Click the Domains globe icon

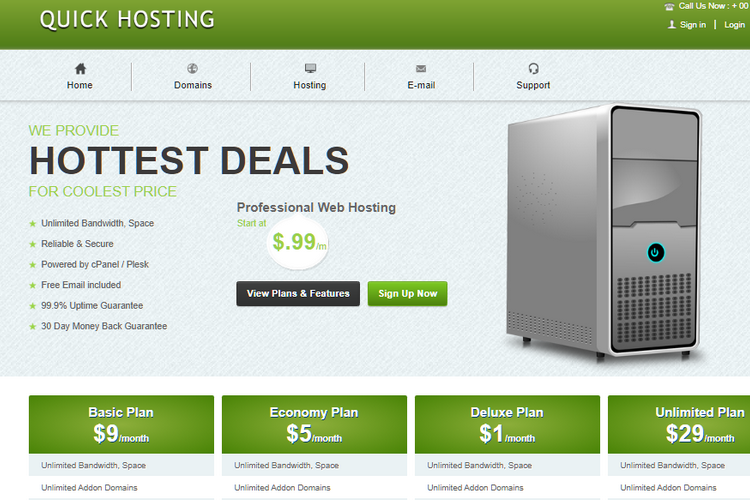(192, 68)
